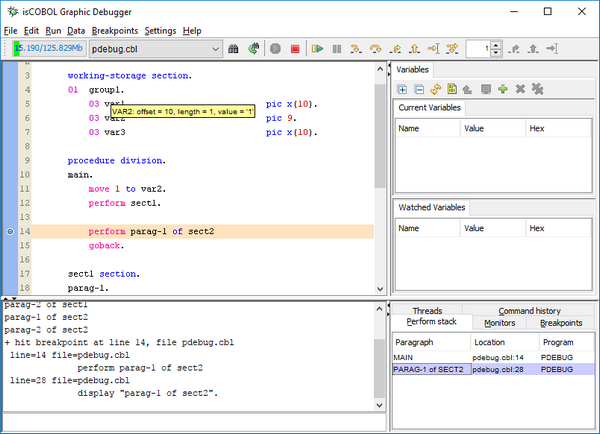The image size is (600, 434).
Task: Click the Expand all variables icon
Action: pyautogui.click(x=402, y=89)
